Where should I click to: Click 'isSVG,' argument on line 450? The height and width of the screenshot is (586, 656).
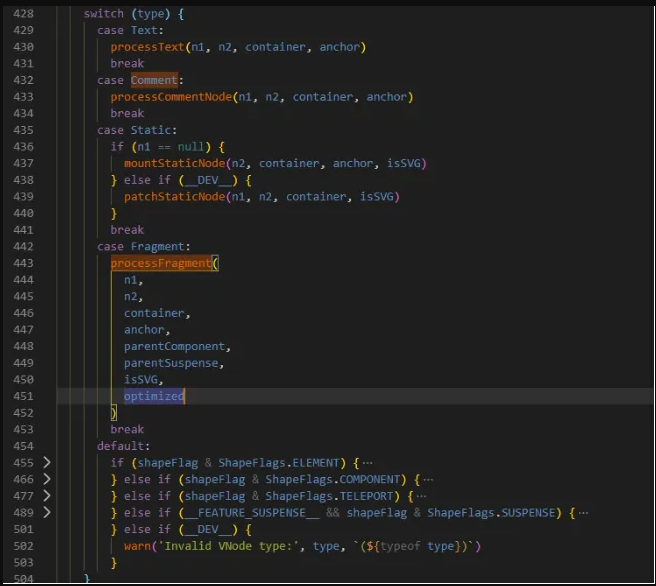144,380
